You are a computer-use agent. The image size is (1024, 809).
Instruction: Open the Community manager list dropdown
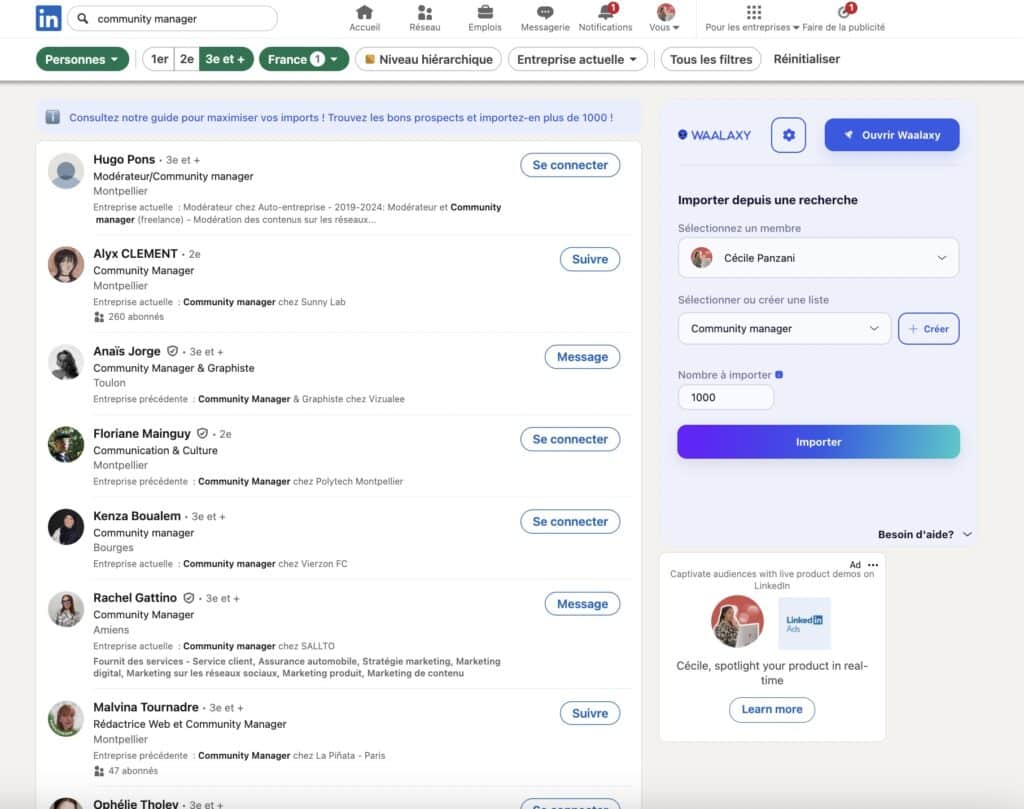[784, 328]
